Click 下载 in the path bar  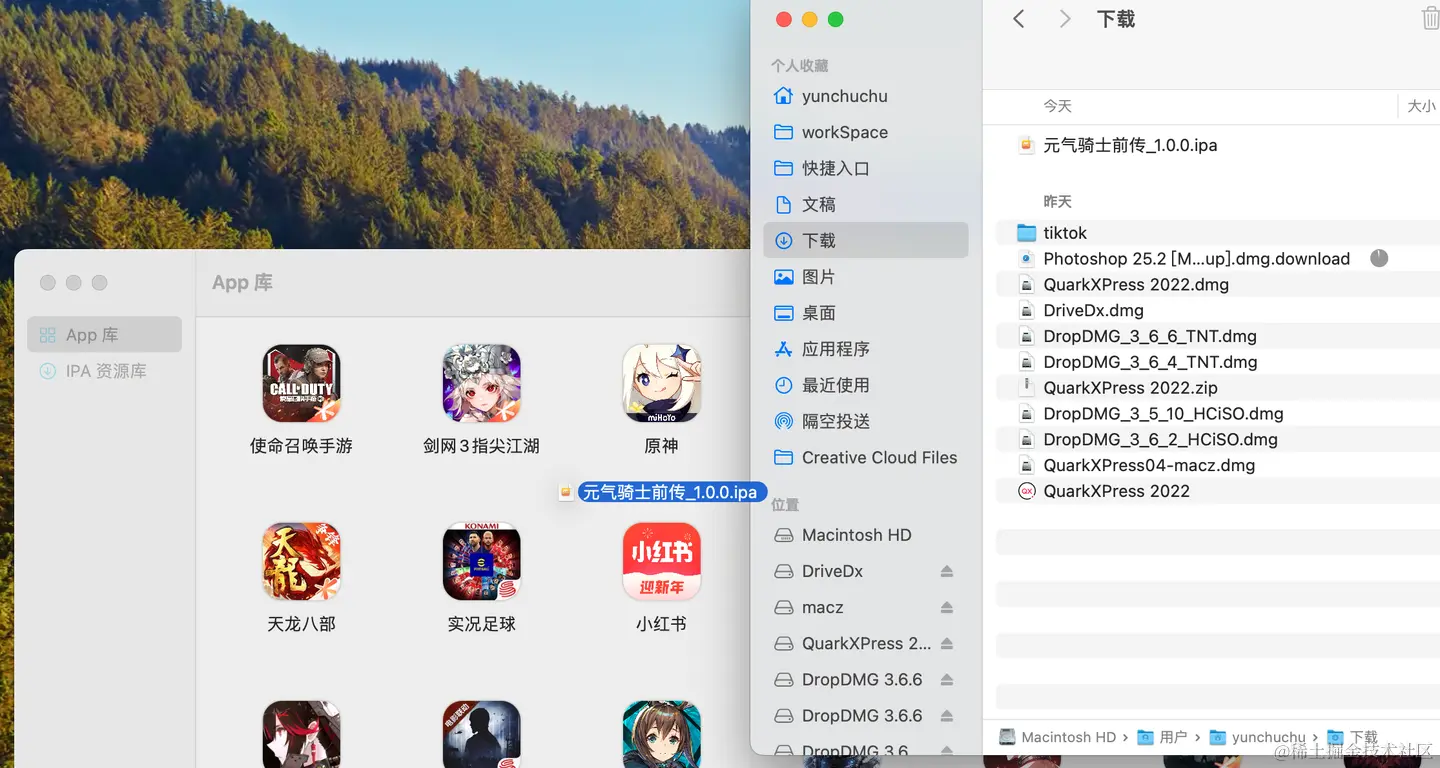pos(1353,737)
